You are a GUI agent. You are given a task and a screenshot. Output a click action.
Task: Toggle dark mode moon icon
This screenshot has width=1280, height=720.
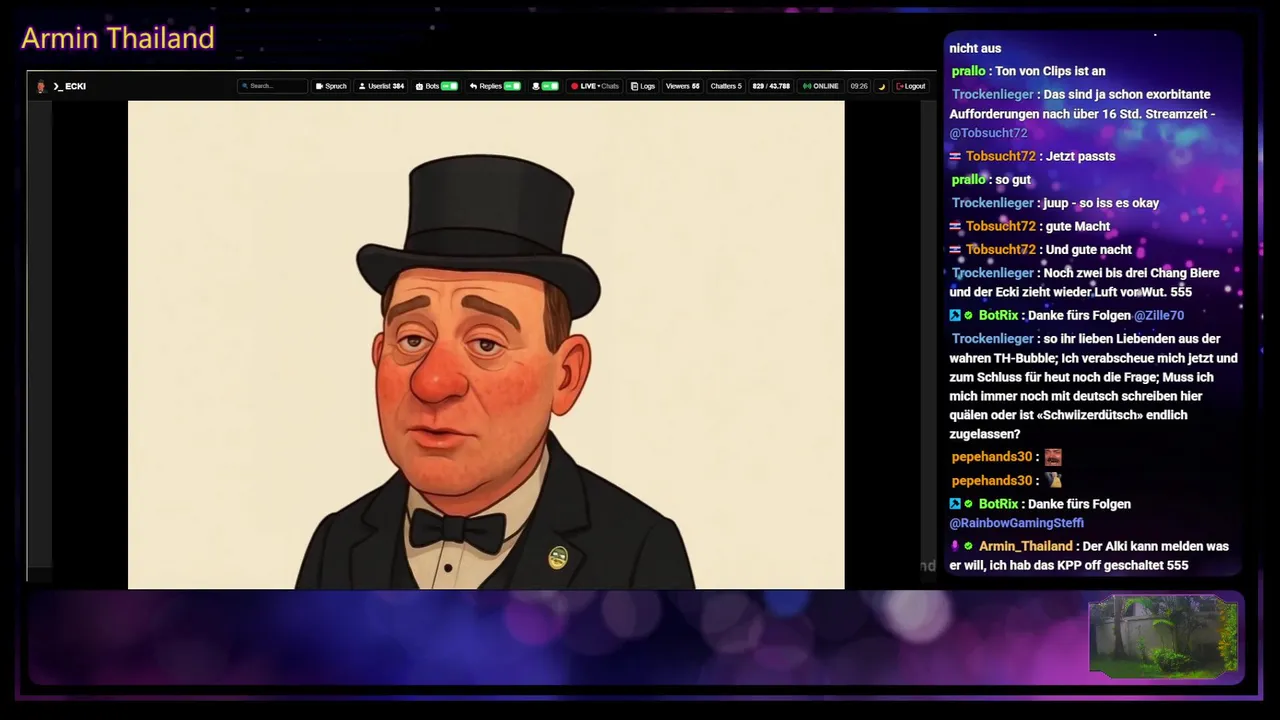point(881,86)
